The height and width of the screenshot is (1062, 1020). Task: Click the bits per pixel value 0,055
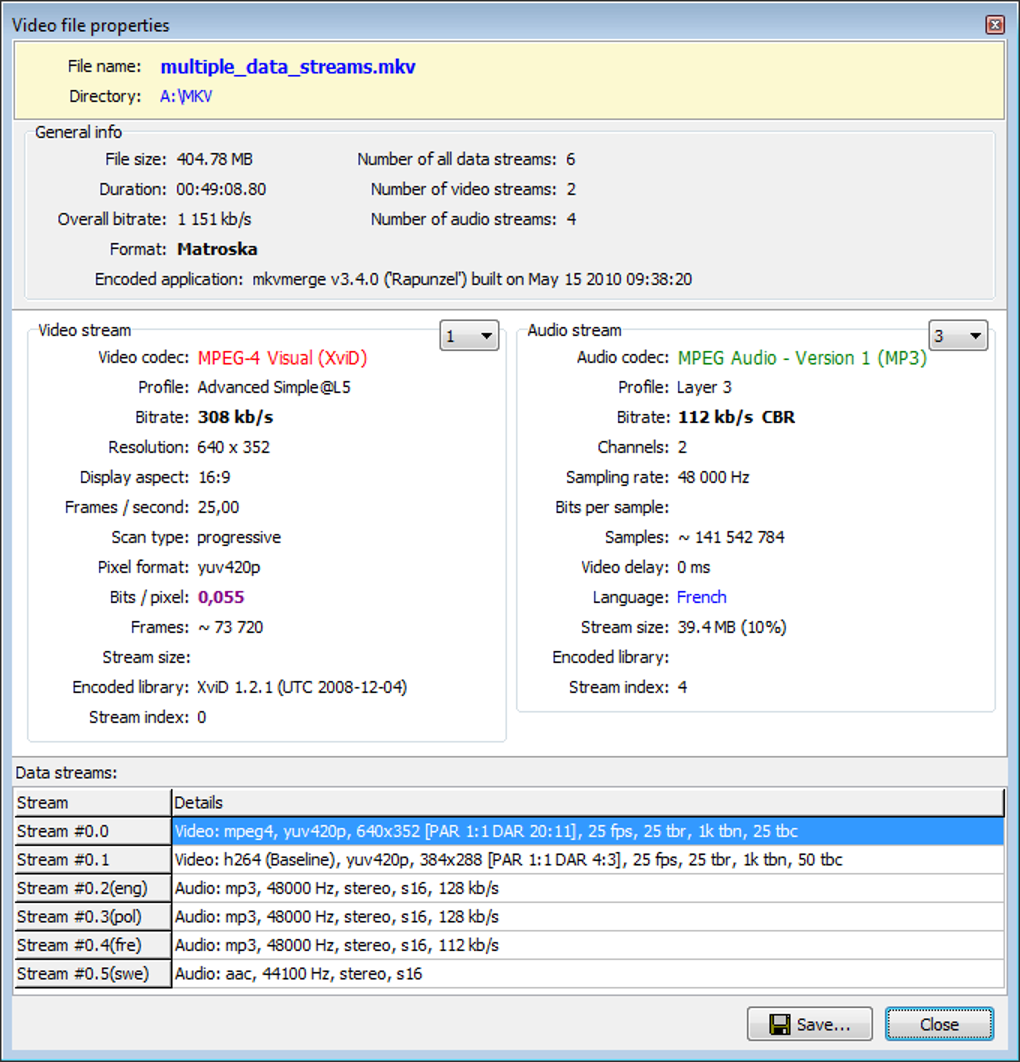[221, 597]
